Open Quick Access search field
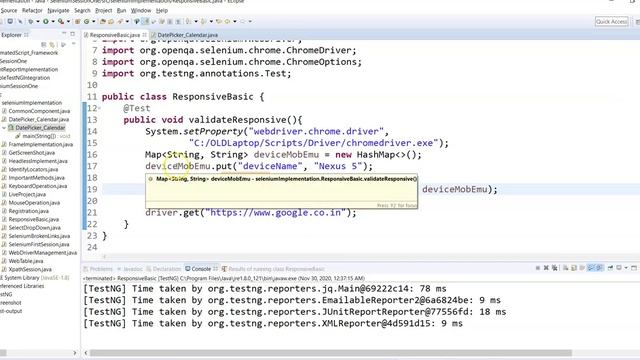This screenshot has width=640, height=360. pyautogui.click(x=611, y=21)
